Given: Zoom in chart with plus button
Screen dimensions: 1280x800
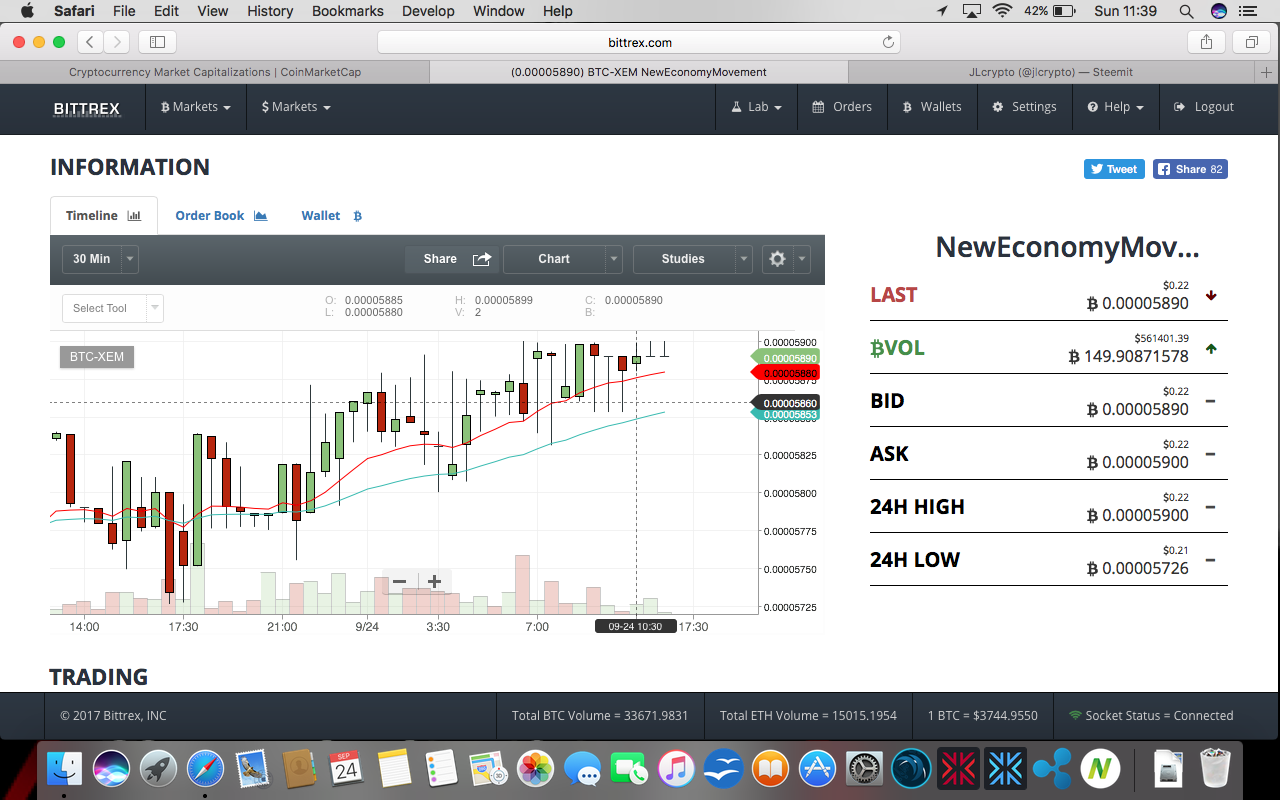Looking at the screenshot, I should (x=434, y=582).
